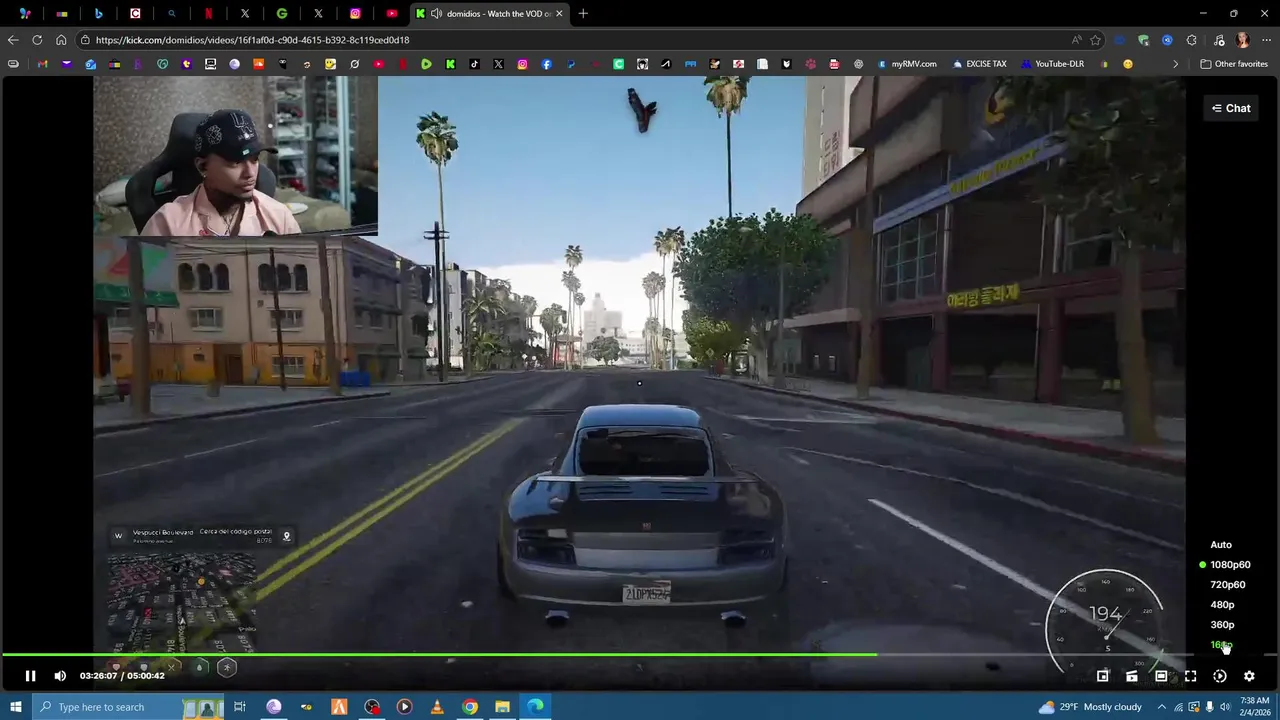Open the Windows Start menu

click(15, 707)
